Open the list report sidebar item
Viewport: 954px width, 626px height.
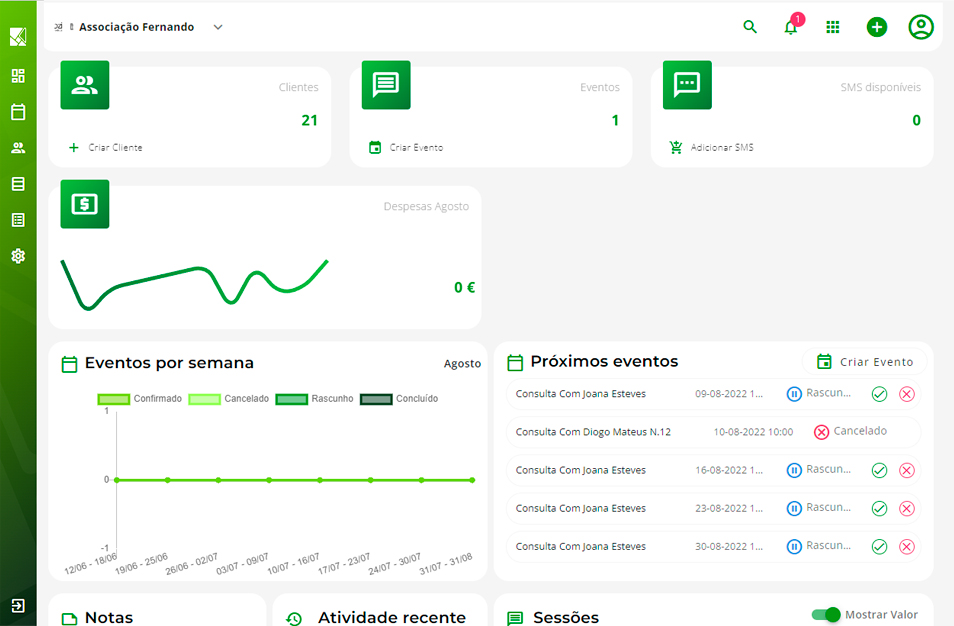point(18,220)
